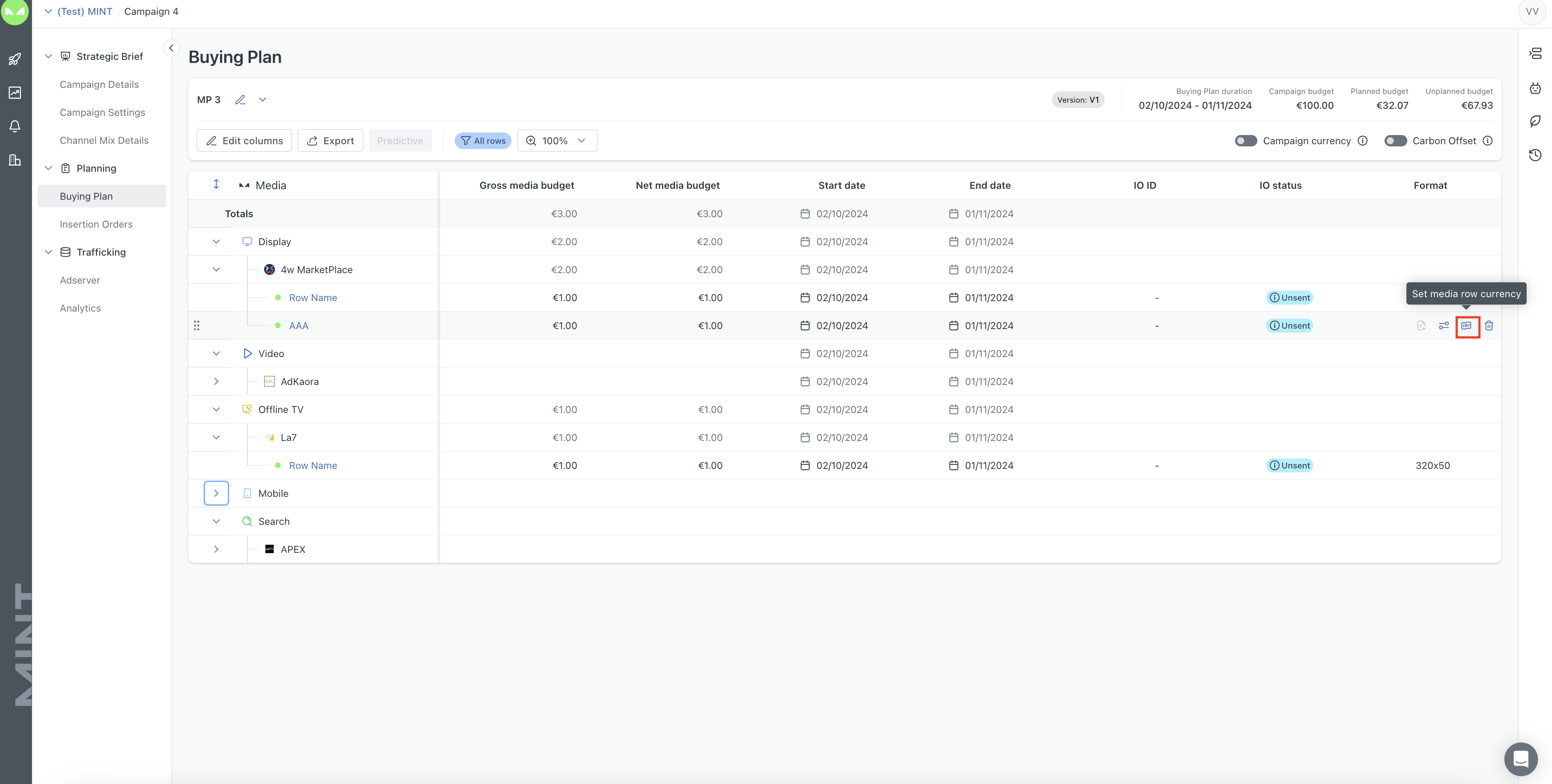Open the 100% zoom dropdown
The width and height of the screenshot is (1552, 784).
click(x=557, y=141)
